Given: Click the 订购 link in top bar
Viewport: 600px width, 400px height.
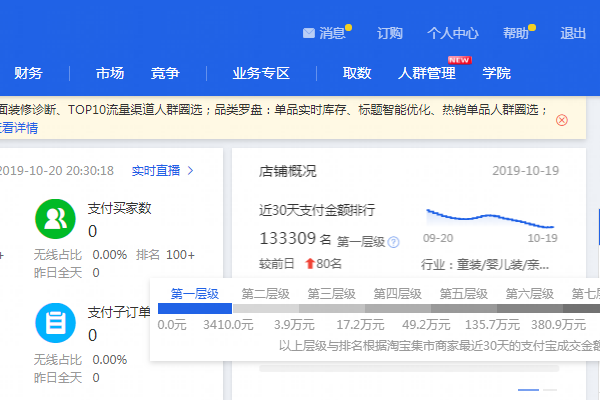Looking at the screenshot, I should pyautogui.click(x=390, y=33).
